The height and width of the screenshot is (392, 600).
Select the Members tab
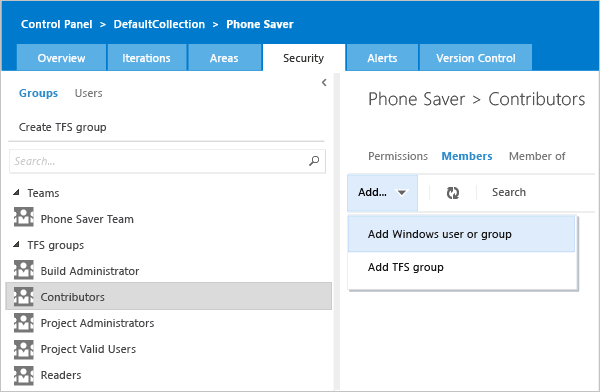point(467,156)
